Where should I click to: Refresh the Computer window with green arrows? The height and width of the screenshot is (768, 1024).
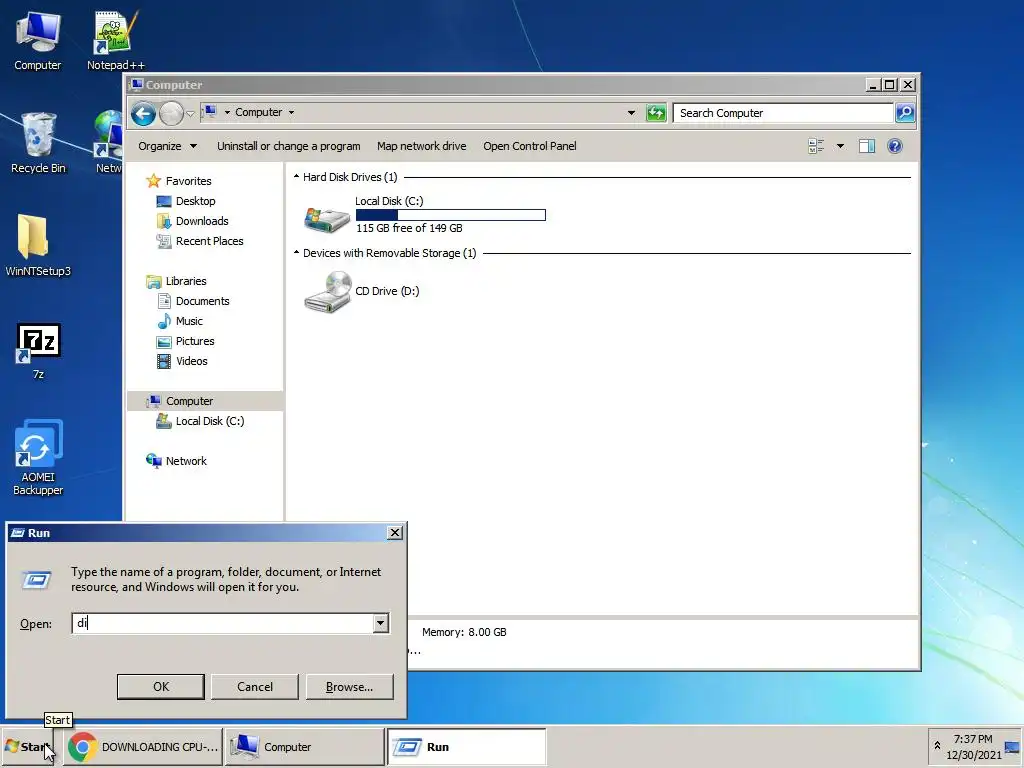(x=656, y=113)
